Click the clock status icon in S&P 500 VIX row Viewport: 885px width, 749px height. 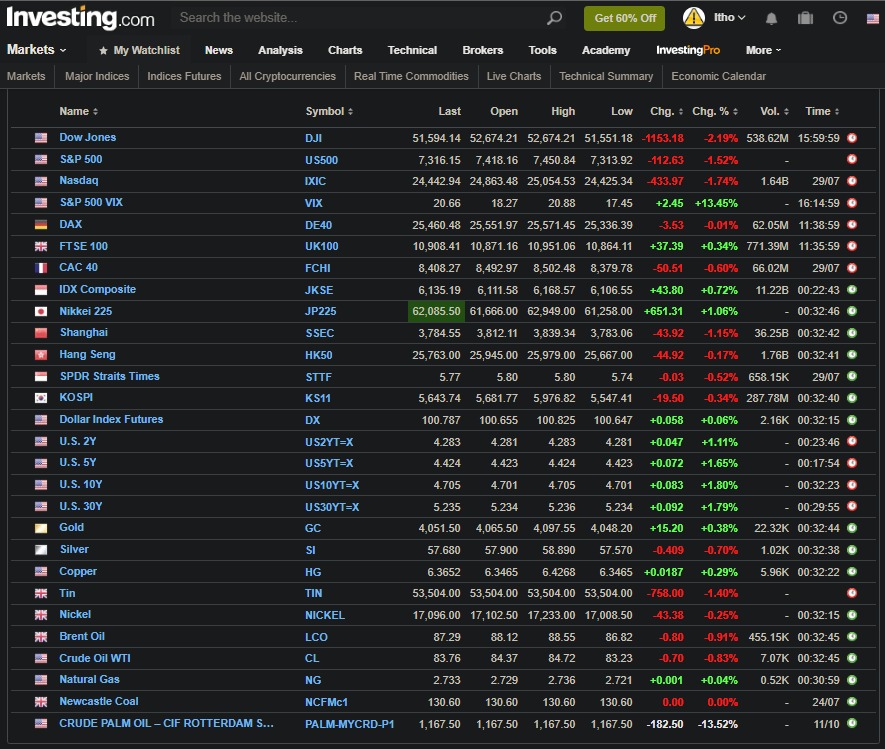[852, 203]
